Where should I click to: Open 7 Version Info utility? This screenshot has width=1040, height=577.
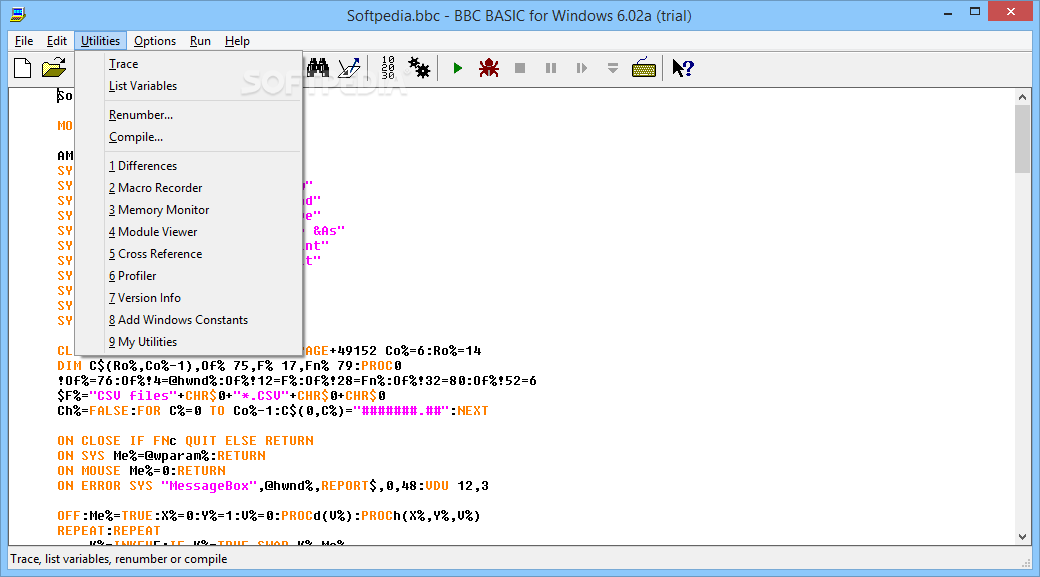pos(189,298)
